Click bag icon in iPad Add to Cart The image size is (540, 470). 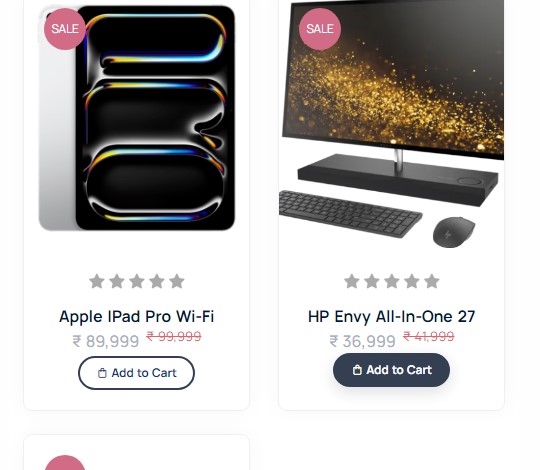coord(102,373)
